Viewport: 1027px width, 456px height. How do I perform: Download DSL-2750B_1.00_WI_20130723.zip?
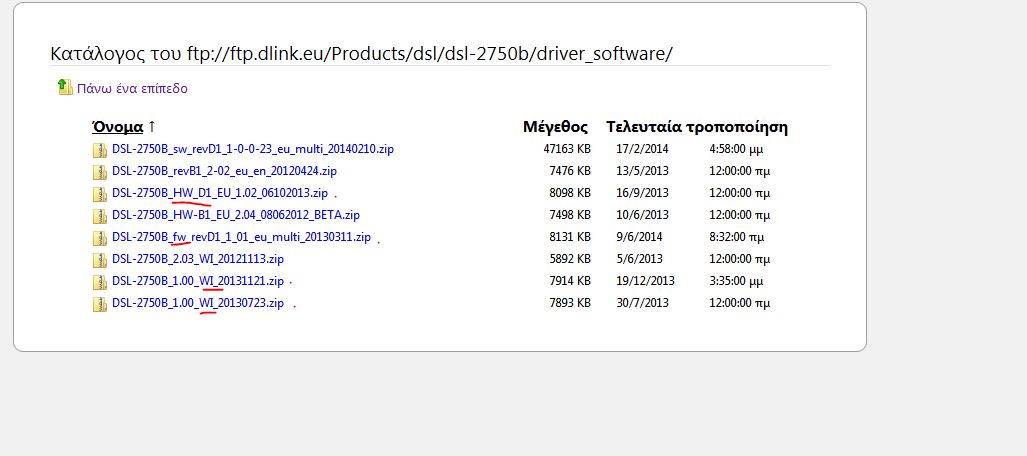pos(198,303)
